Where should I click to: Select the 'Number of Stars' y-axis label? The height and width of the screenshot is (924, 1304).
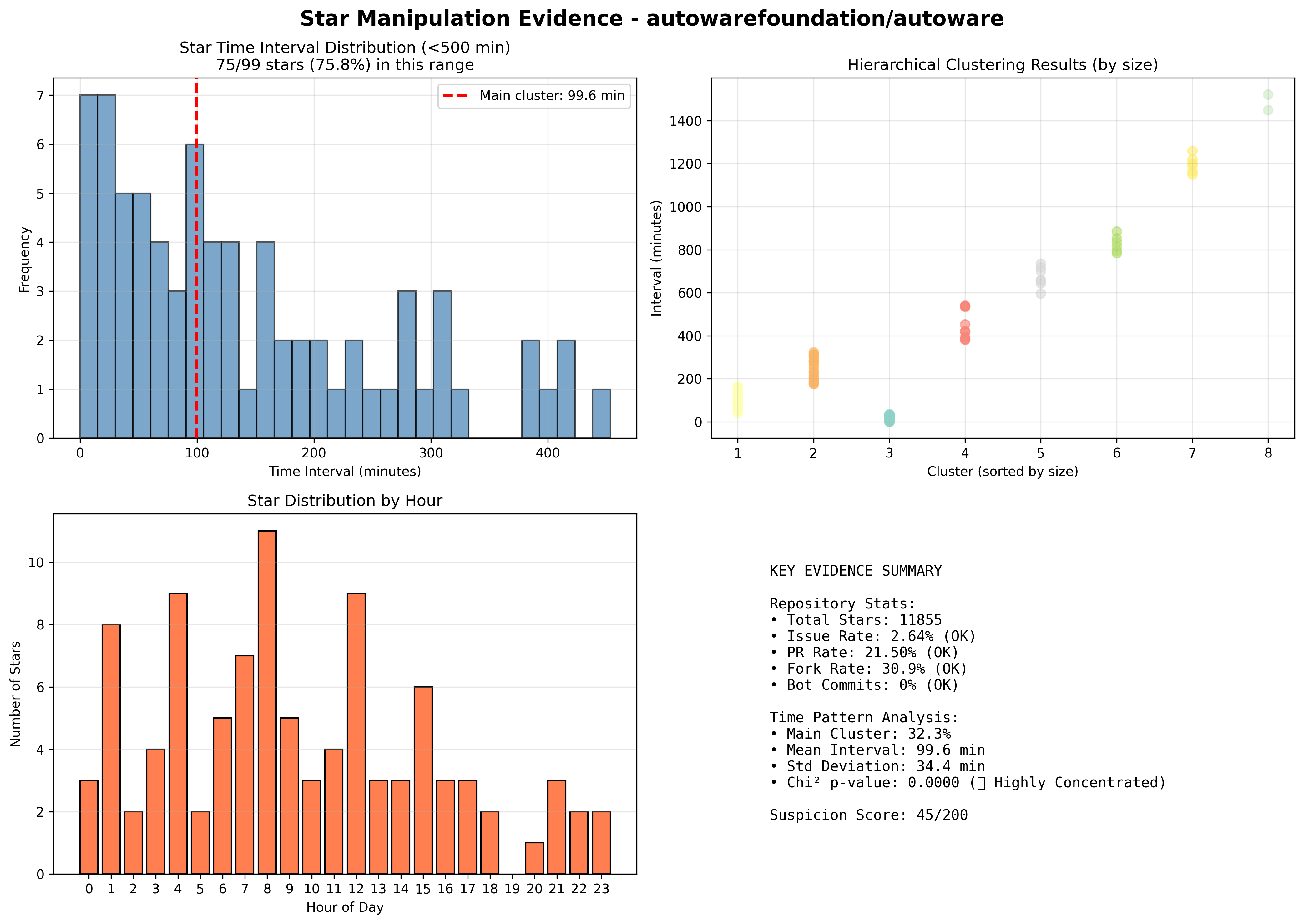click(x=15, y=694)
